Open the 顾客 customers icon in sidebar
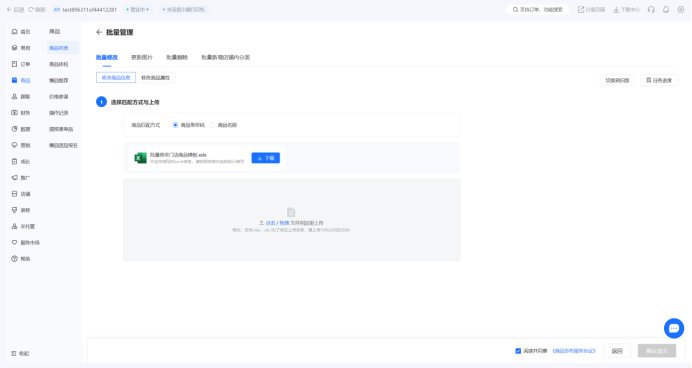Screen dimensions: 692x368 tap(15, 97)
